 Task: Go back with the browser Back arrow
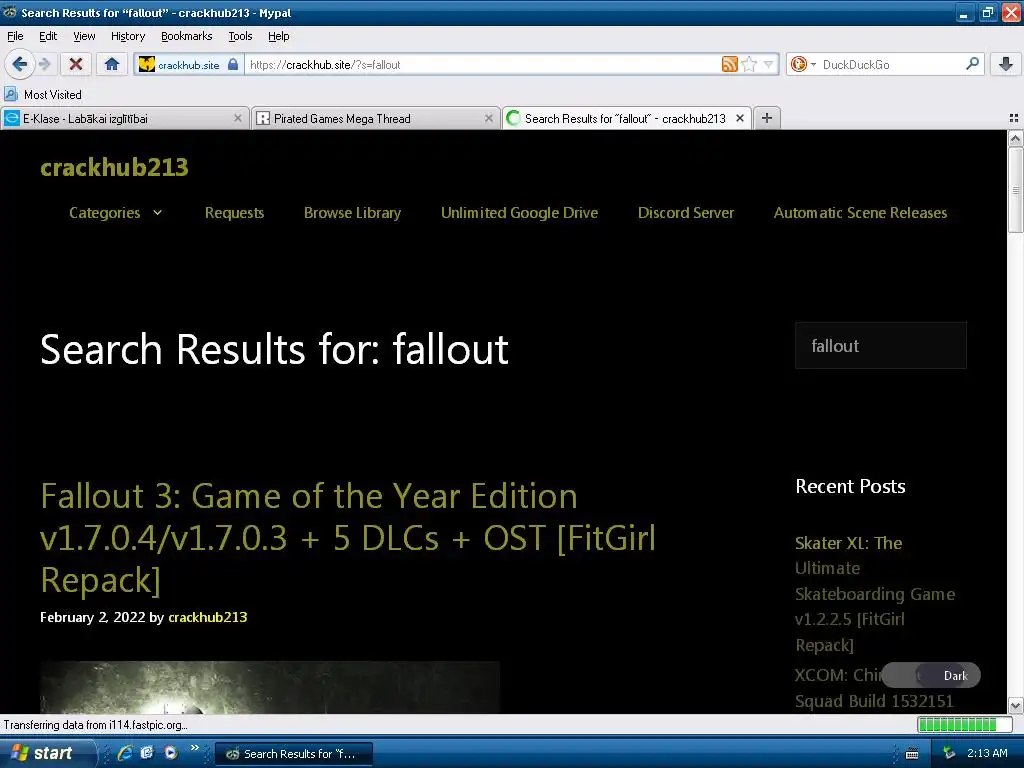(x=19, y=64)
